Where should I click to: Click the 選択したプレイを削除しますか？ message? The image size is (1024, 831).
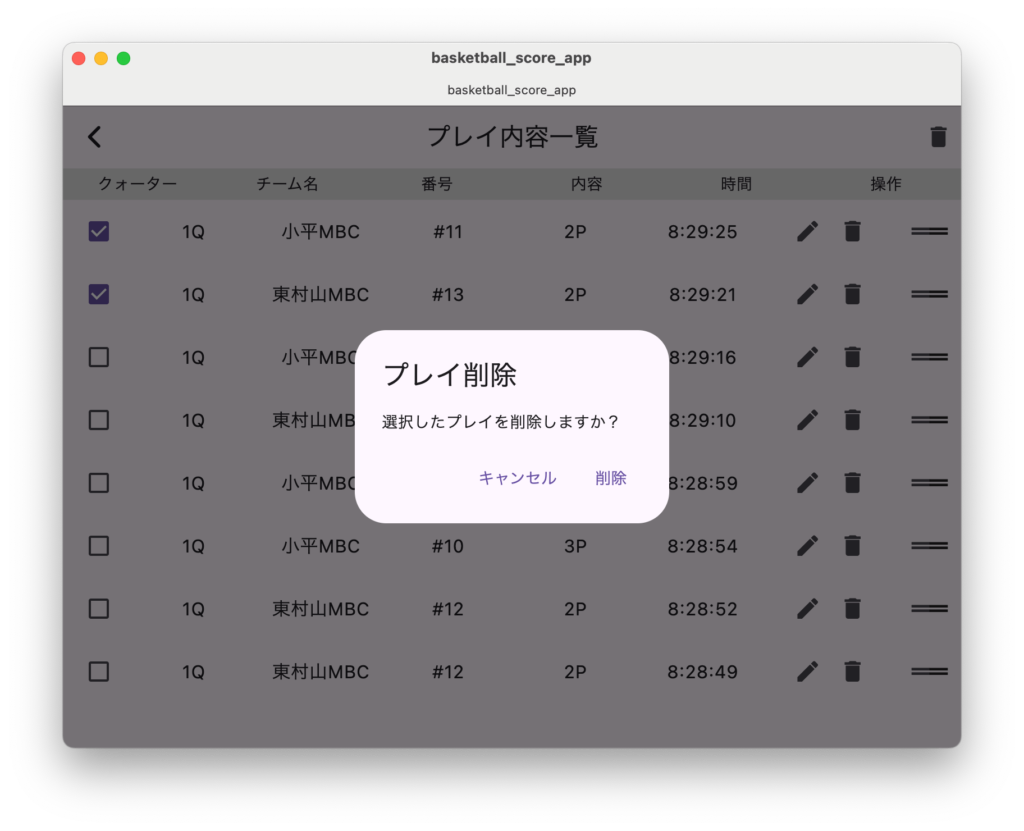point(500,421)
